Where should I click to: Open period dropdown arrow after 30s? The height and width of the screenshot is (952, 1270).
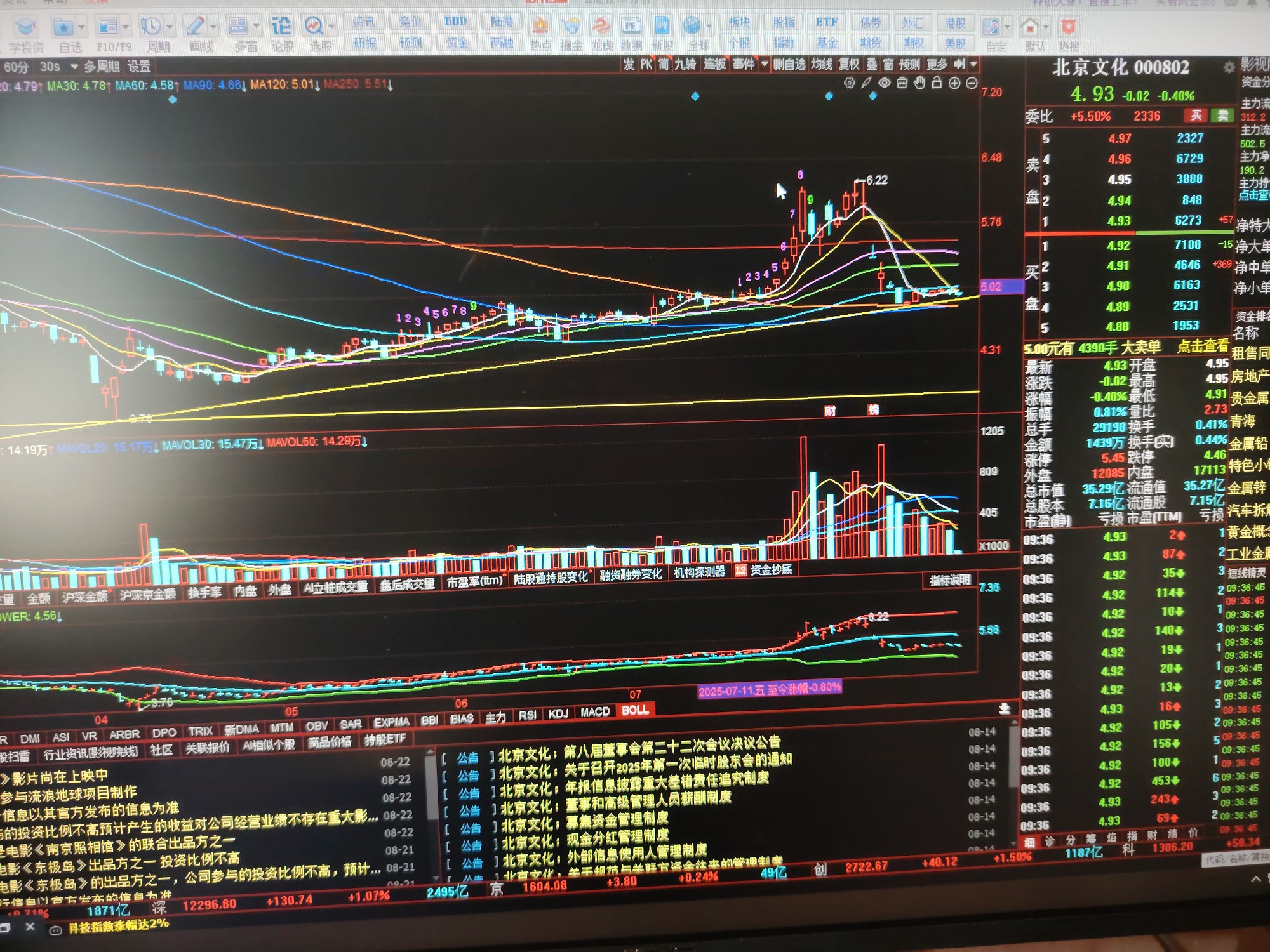click(x=74, y=67)
